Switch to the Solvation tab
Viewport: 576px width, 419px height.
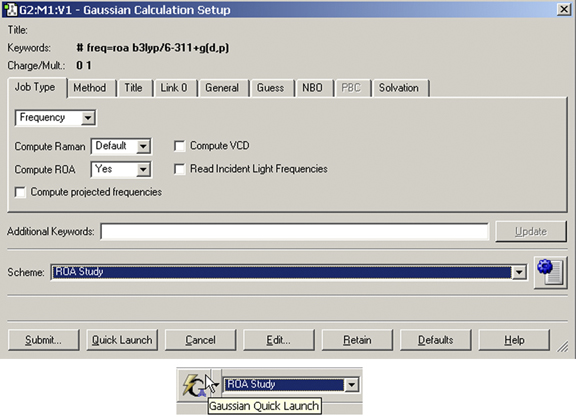[x=399, y=88]
